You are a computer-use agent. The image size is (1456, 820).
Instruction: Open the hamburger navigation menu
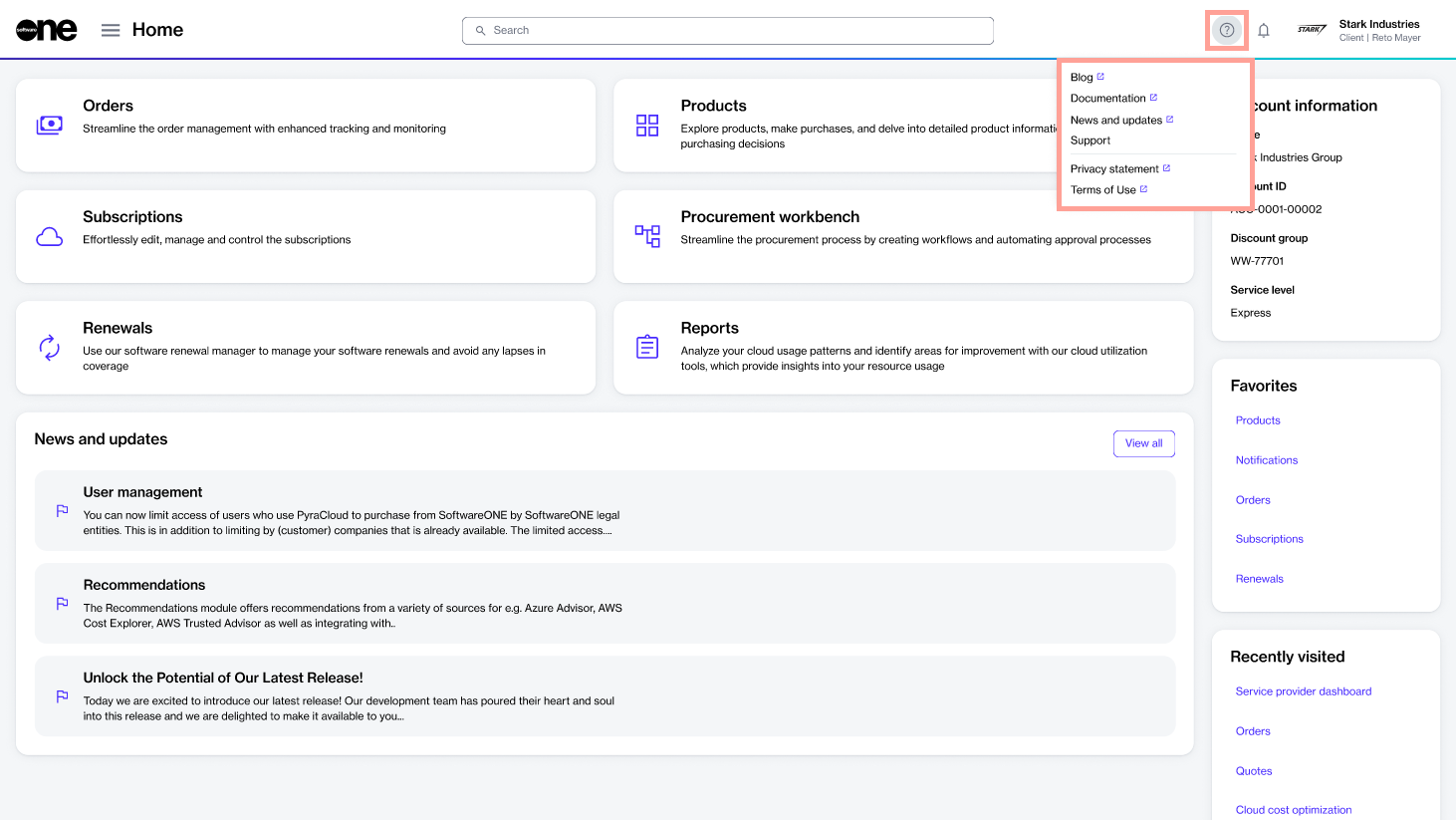[111, 30]
